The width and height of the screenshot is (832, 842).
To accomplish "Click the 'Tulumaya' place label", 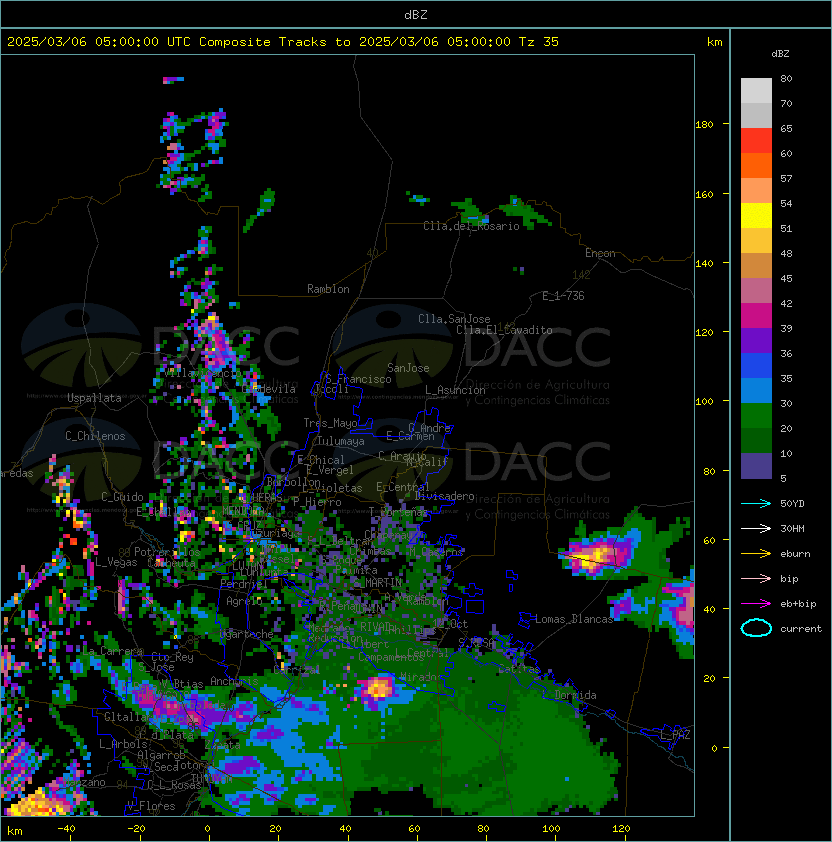I will (341, 441).
